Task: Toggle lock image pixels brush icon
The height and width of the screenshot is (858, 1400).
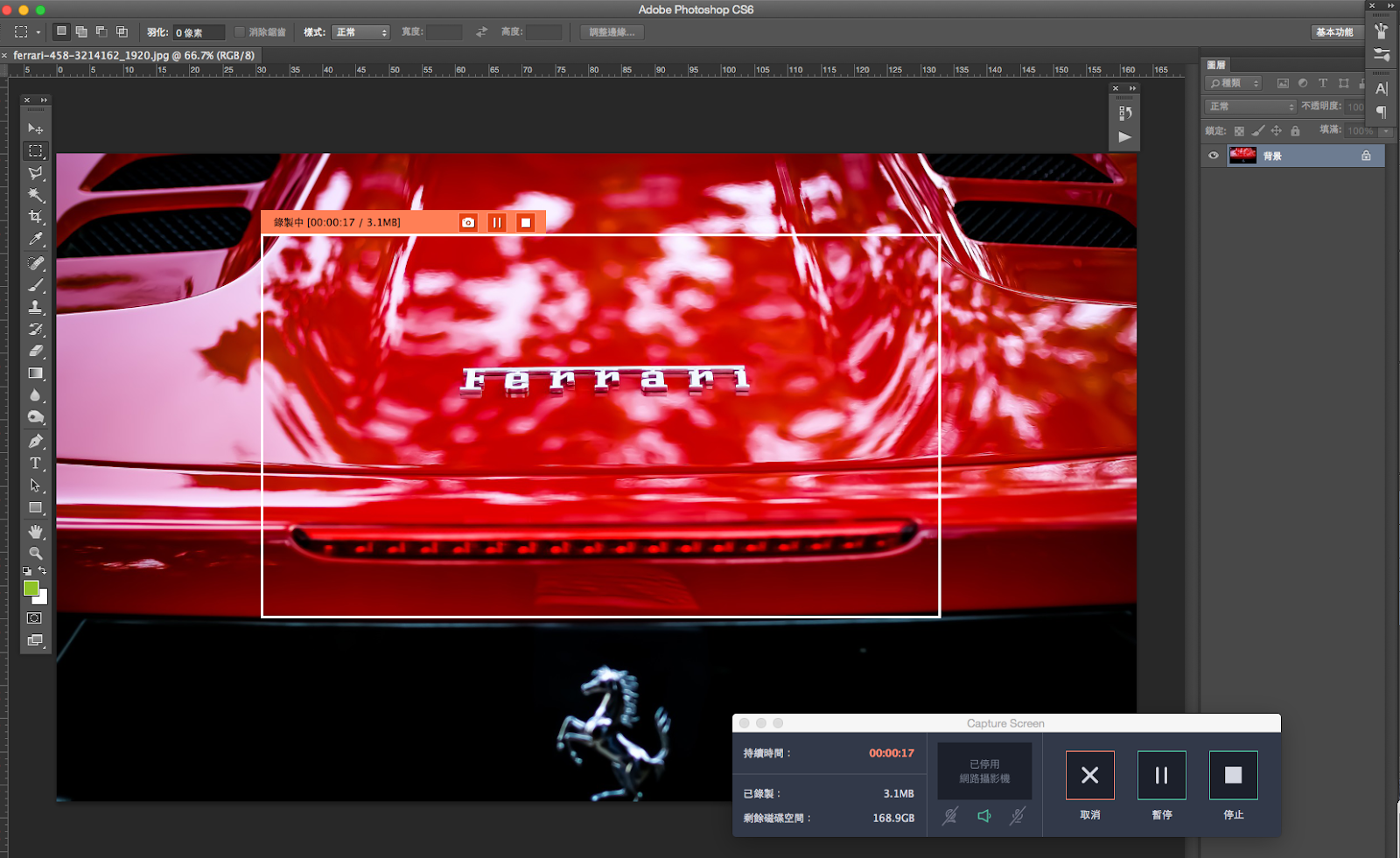Action: [1258, 131]
